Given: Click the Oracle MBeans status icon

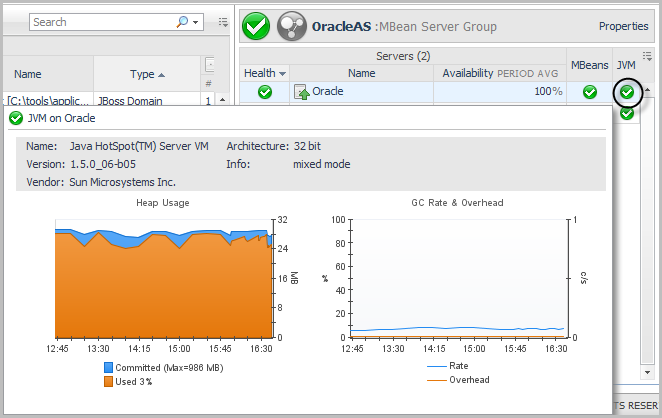Looking at the screenshot, I should [x=589, y=92].
